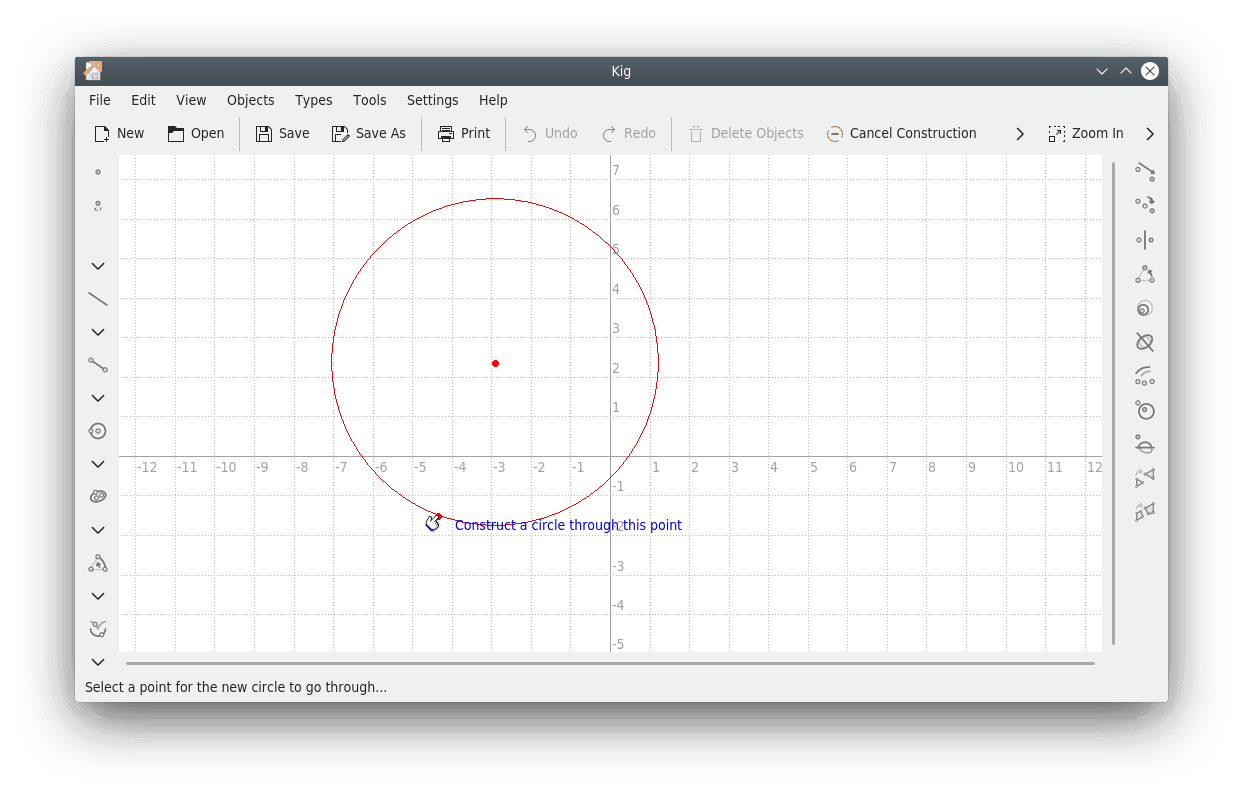Select the triangle-with-arrow rotate icon

[x=1145, y=274]
